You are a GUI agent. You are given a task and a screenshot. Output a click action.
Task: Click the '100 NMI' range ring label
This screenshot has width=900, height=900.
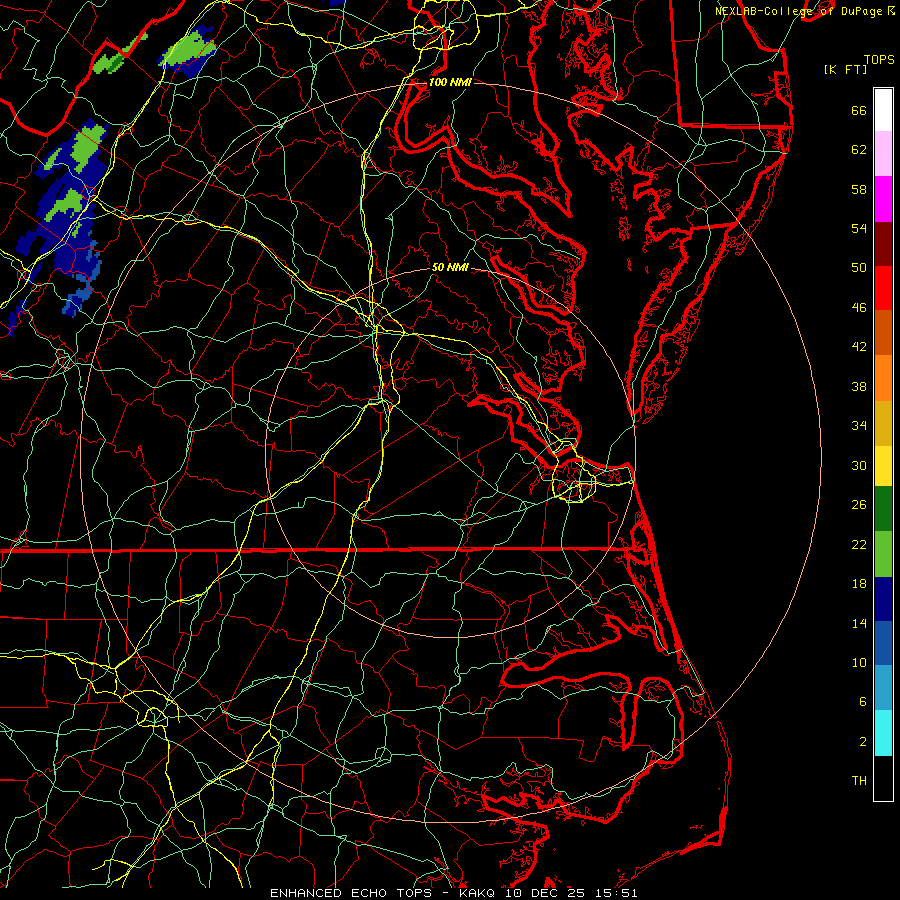pos(450,82)
